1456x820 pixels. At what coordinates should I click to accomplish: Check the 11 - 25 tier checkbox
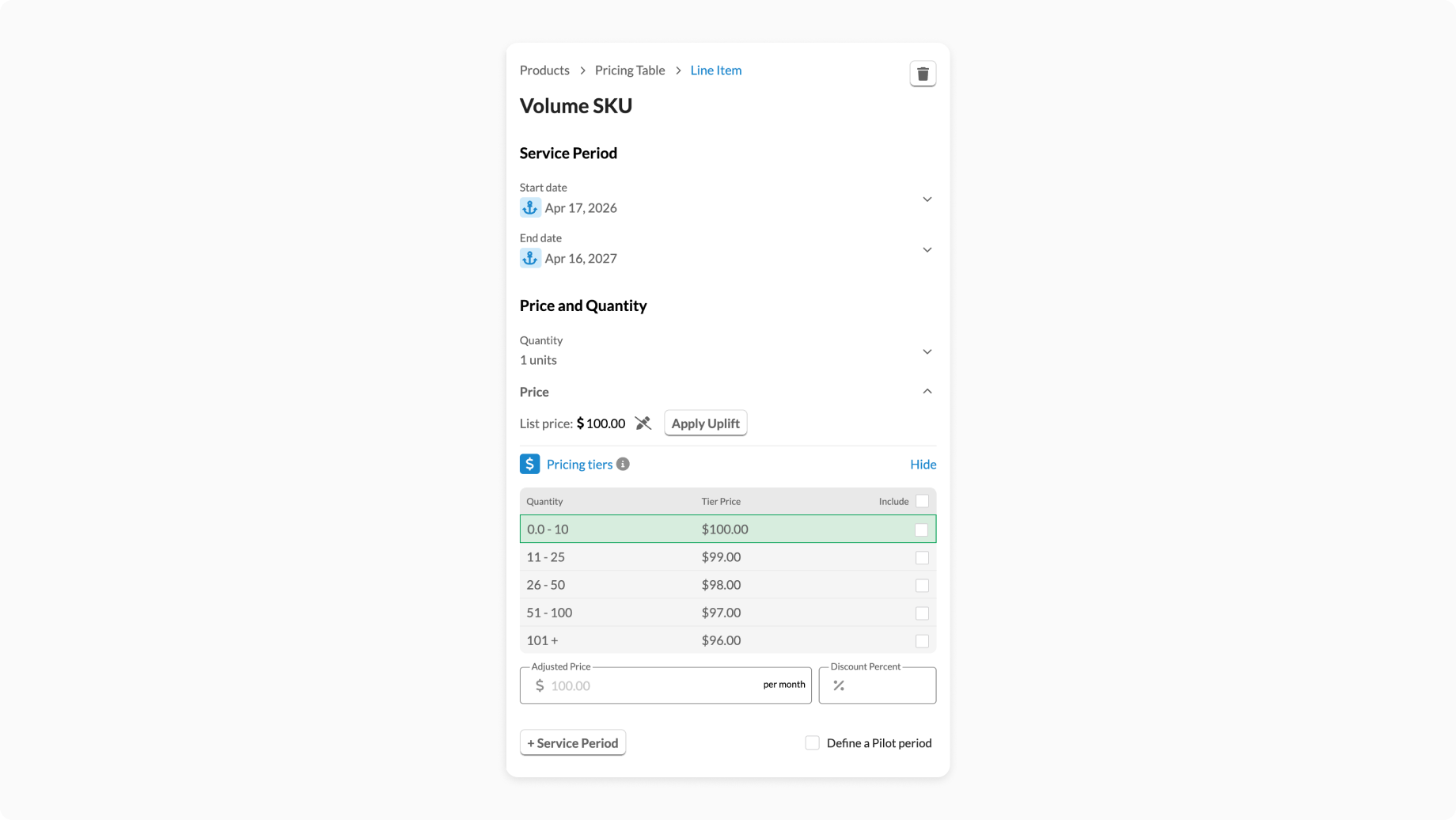(922, 558)
